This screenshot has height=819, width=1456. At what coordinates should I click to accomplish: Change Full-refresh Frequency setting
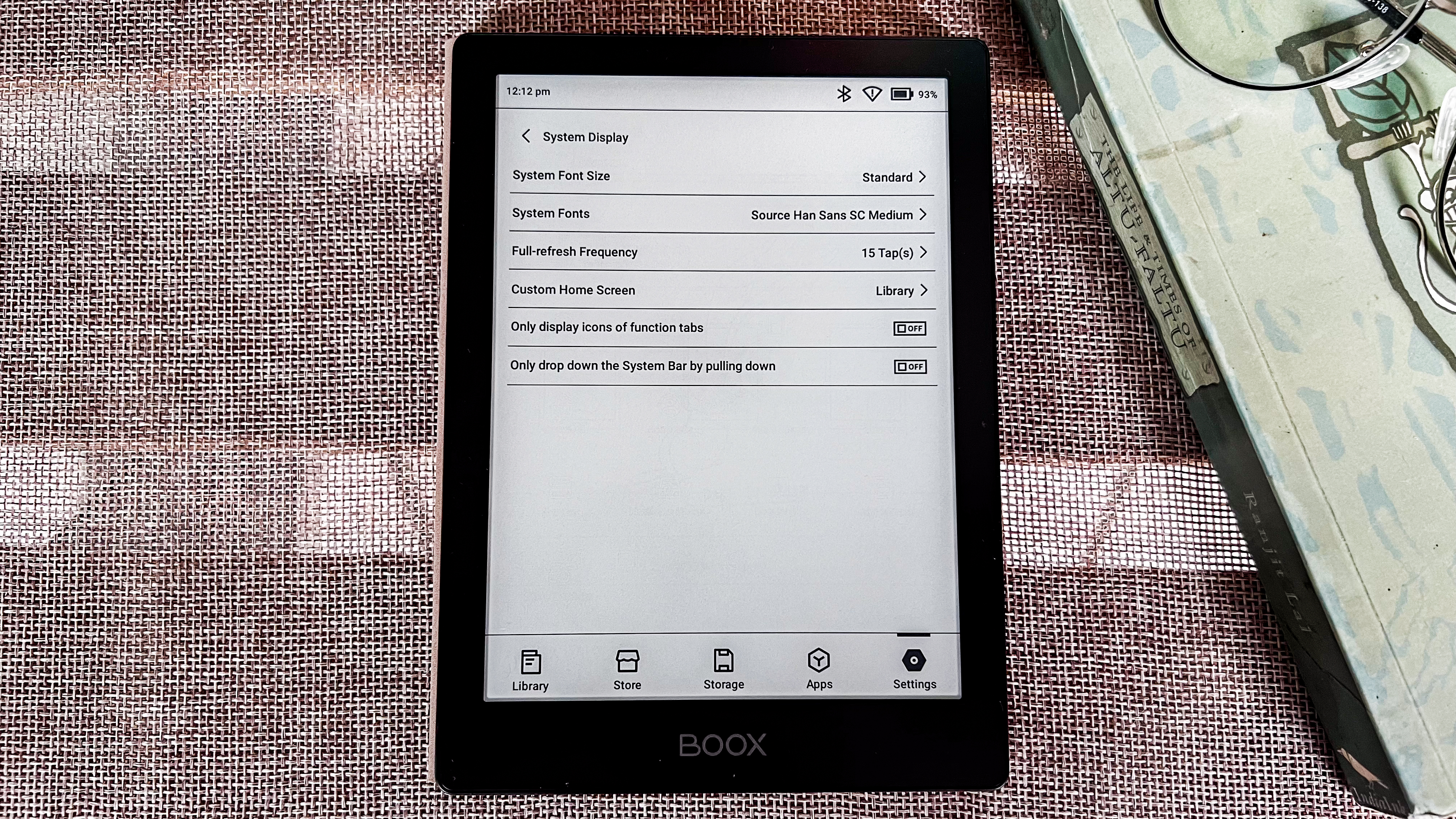click(x=718, y=251)
